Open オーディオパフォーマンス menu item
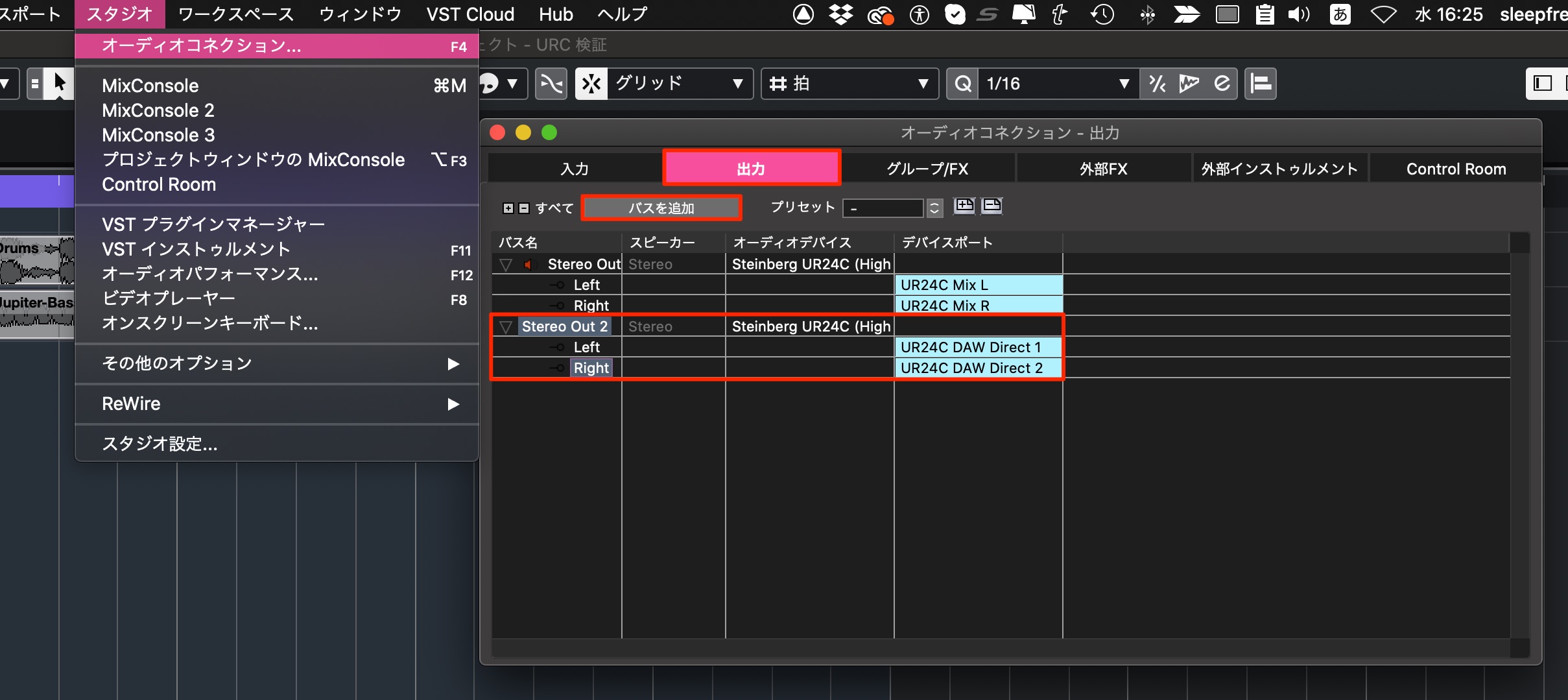Image resolution: width=1568 pixels, height=700 pixels. pyautogui.click(x=277, y=274)
